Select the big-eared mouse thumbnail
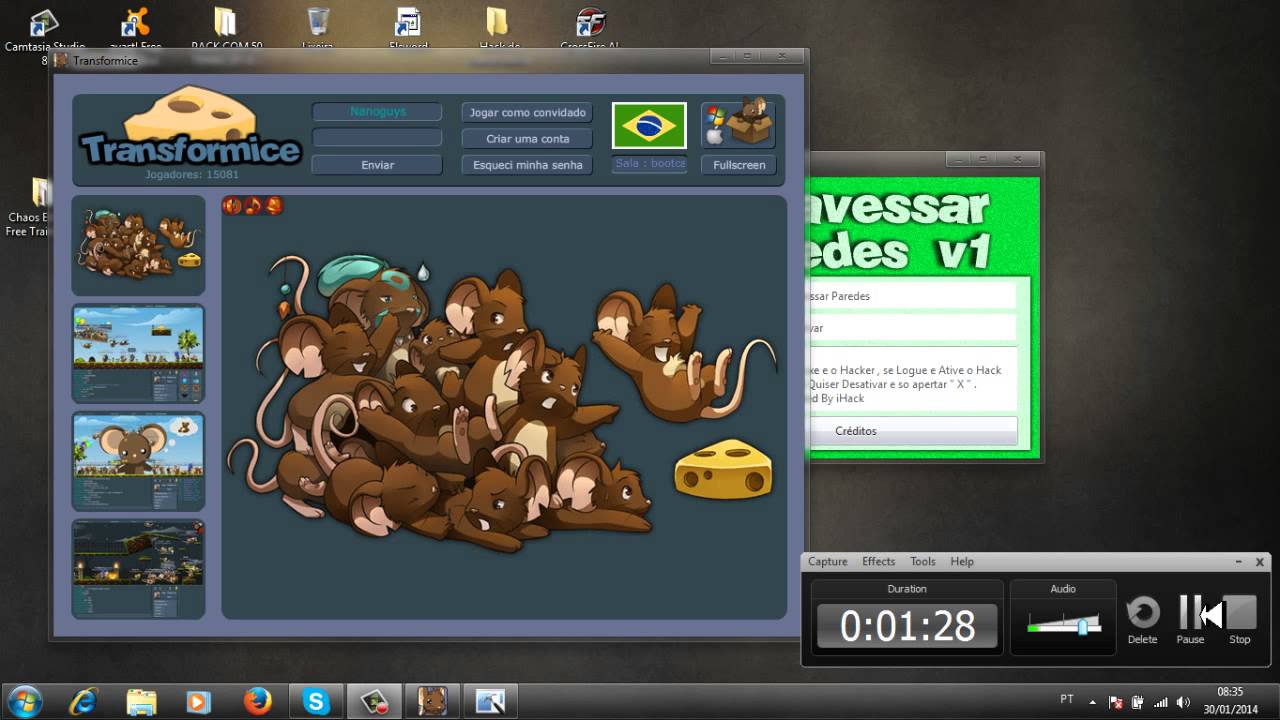1280x720 pixels. coord(138,461)
